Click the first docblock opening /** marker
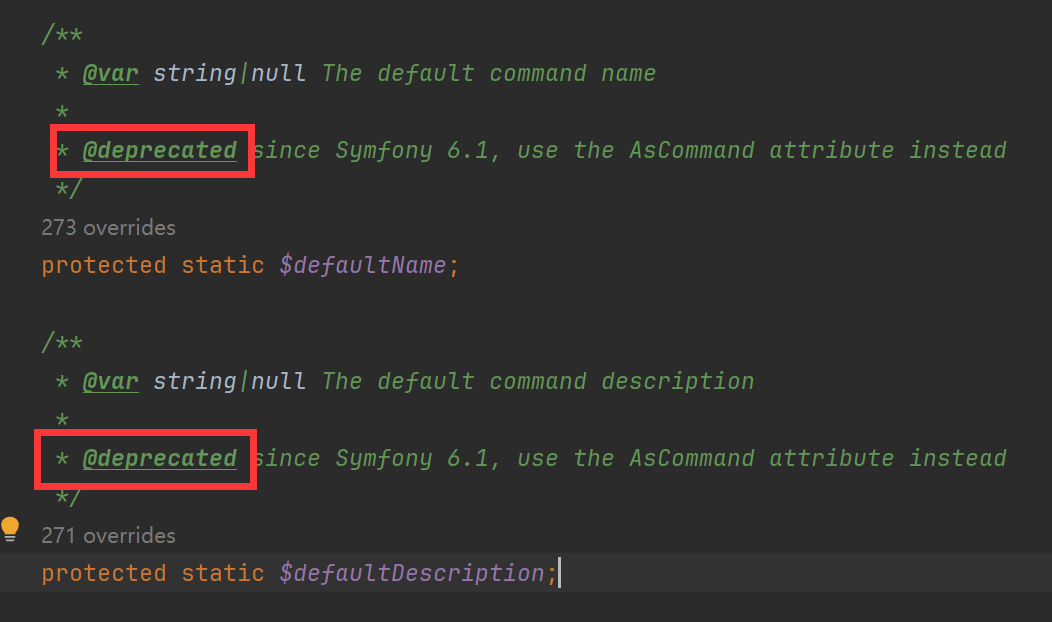 [x=62, y=34]
